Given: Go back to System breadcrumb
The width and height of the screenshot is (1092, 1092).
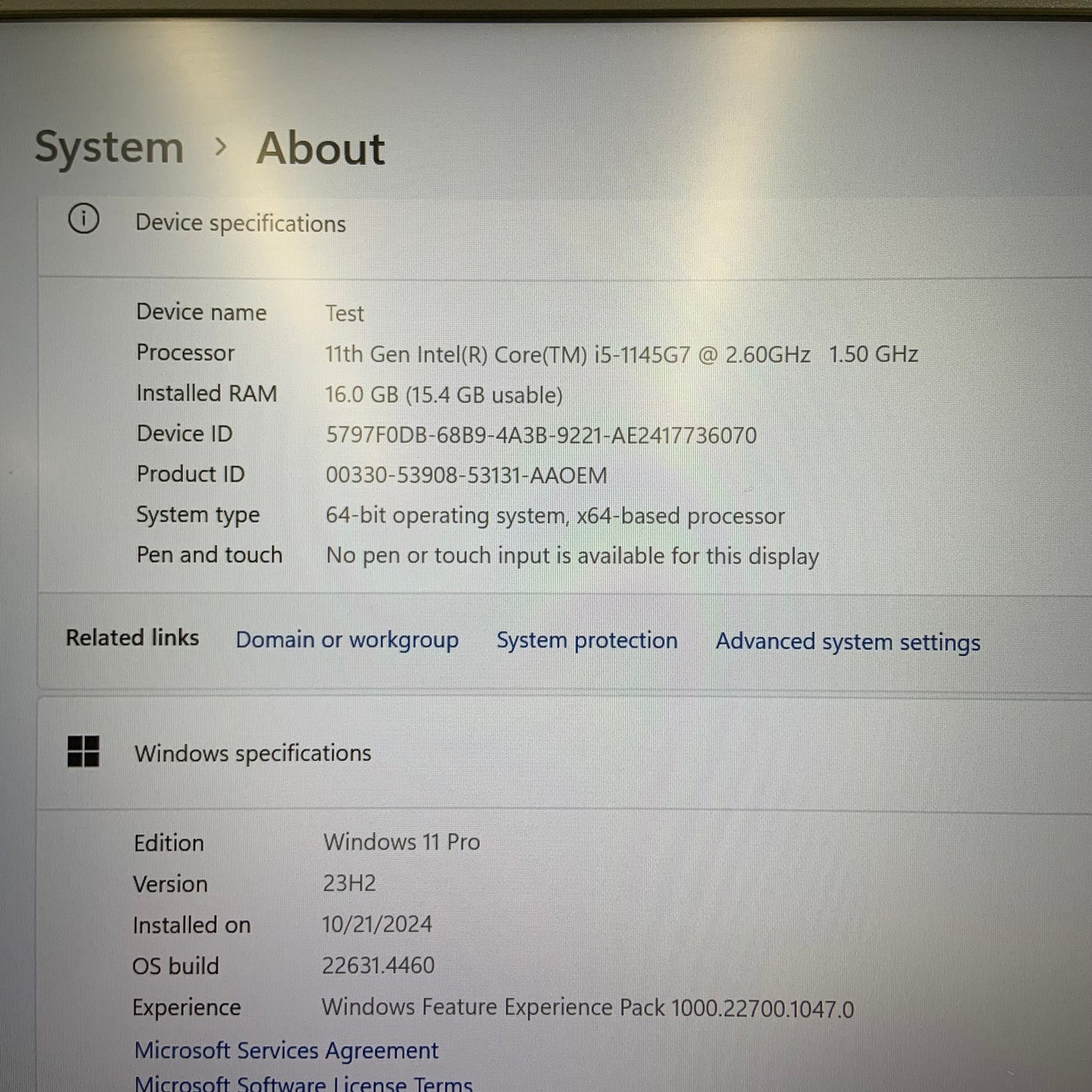Looking at the screenshot, I should (x=110, y=147).
